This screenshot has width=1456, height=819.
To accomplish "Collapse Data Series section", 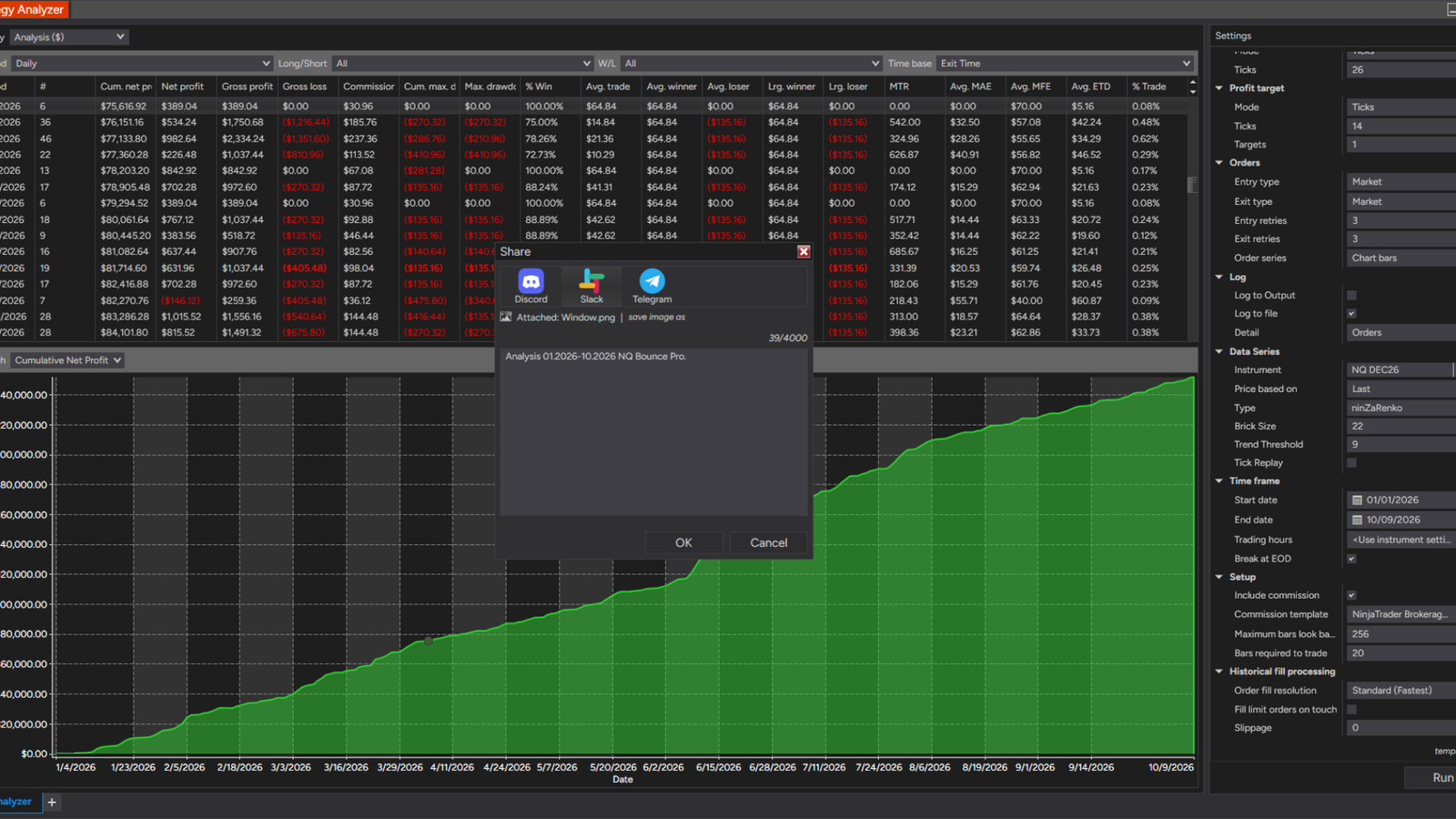I will [x=1219, y=351].
